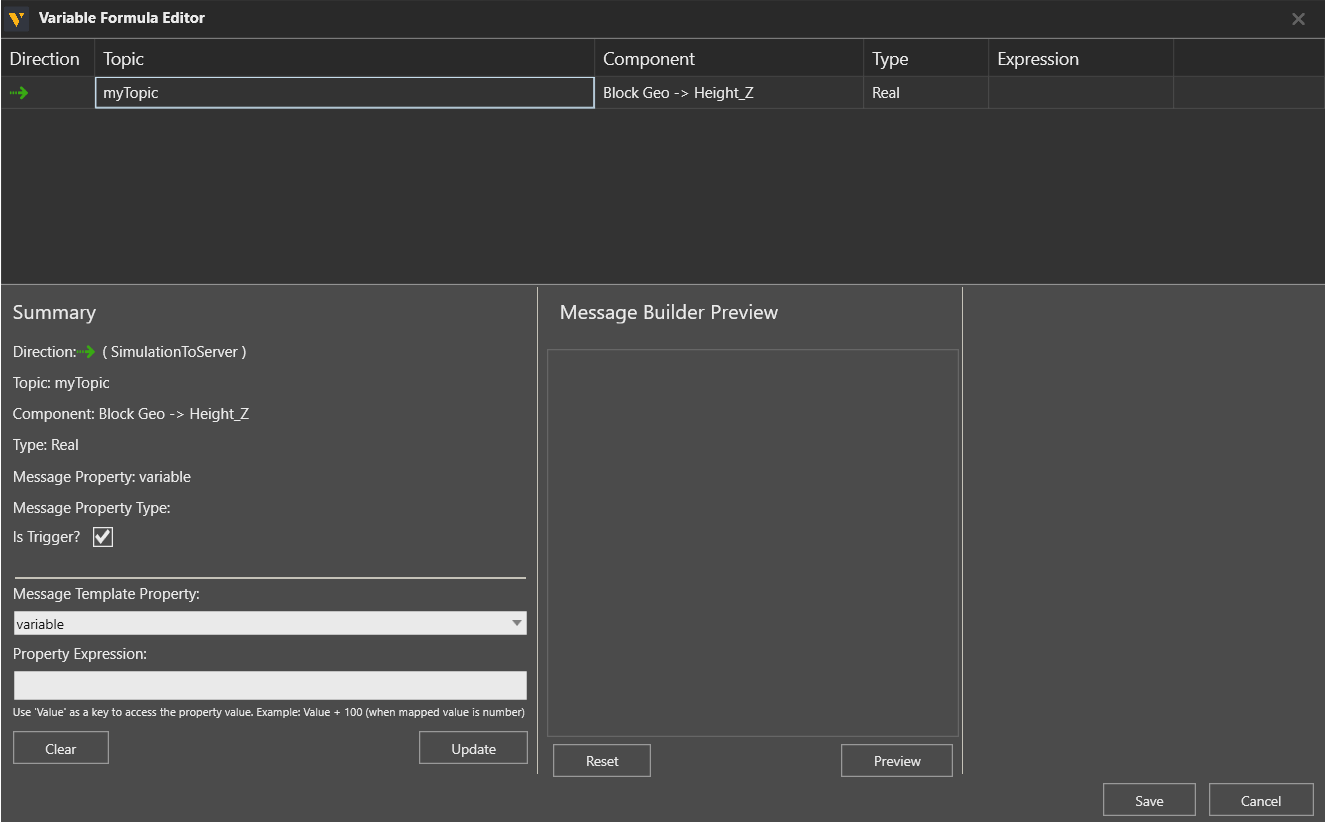Click the Direction column header
The image size is (1326, 826).
pos(45,59)
